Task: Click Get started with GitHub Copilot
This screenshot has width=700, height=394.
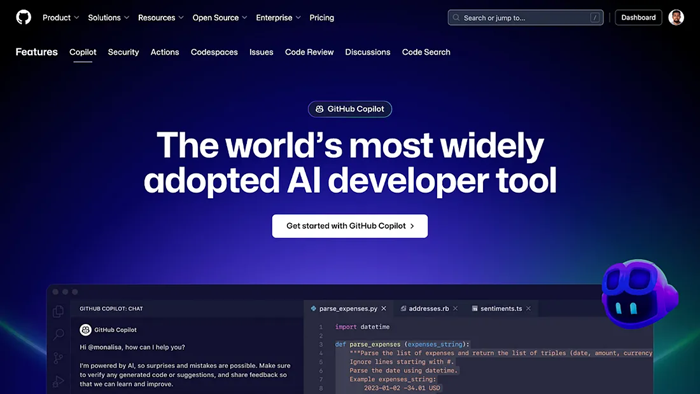Action: point(350,226)
